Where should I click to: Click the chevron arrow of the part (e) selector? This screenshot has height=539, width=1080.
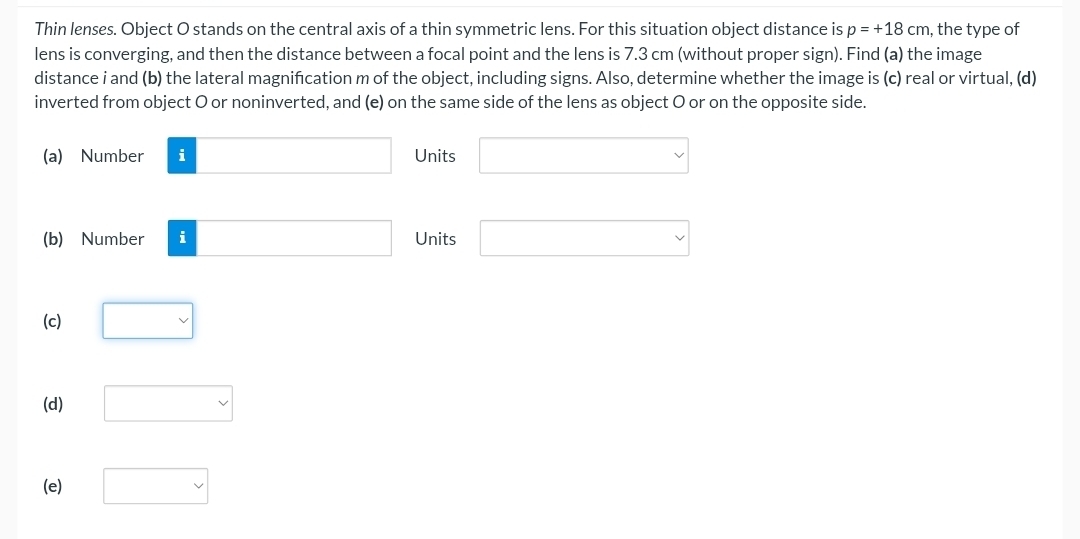[198, 486]
